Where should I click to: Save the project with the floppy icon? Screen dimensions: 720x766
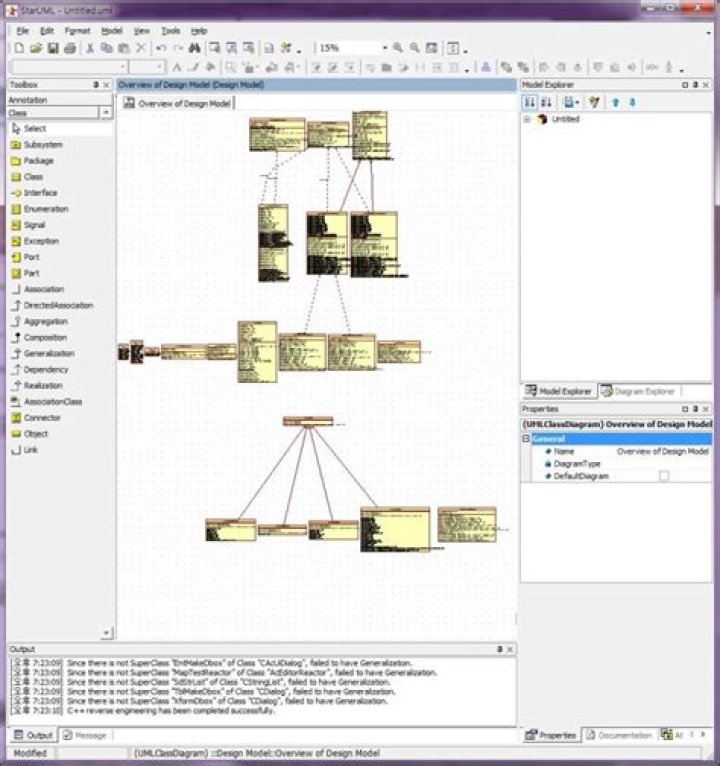pos(53,48)
